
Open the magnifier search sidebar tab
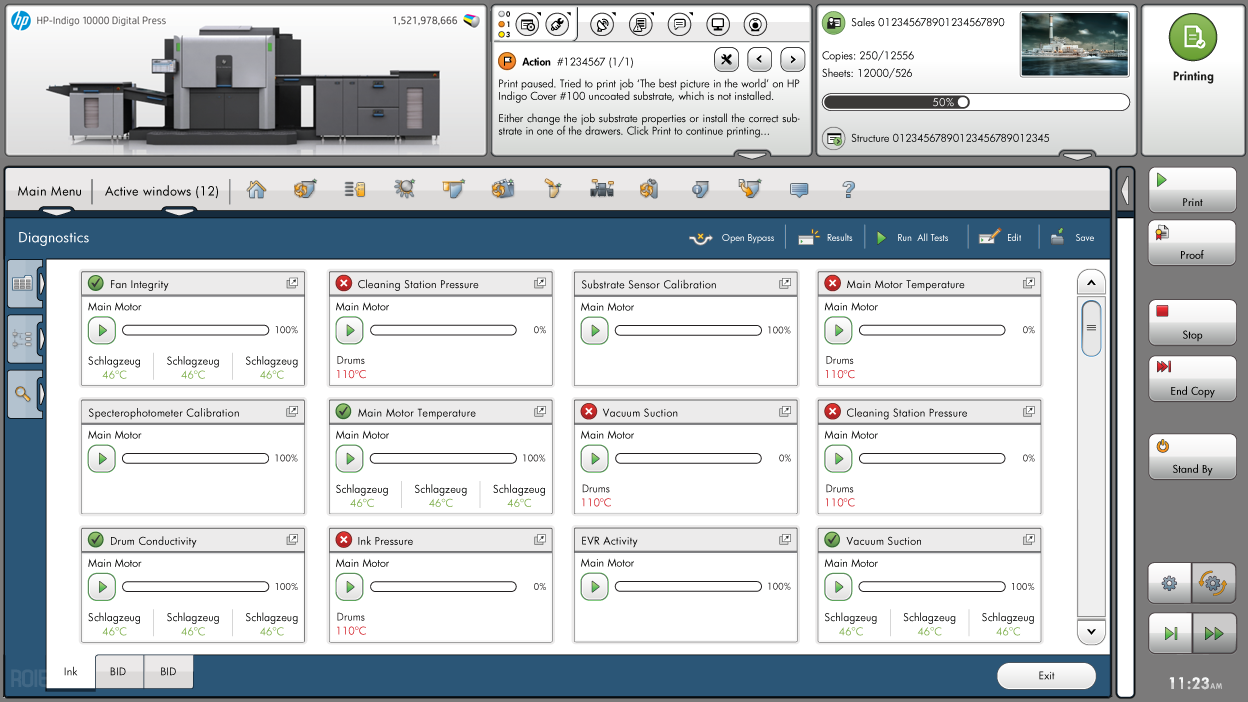click(22, 393)
